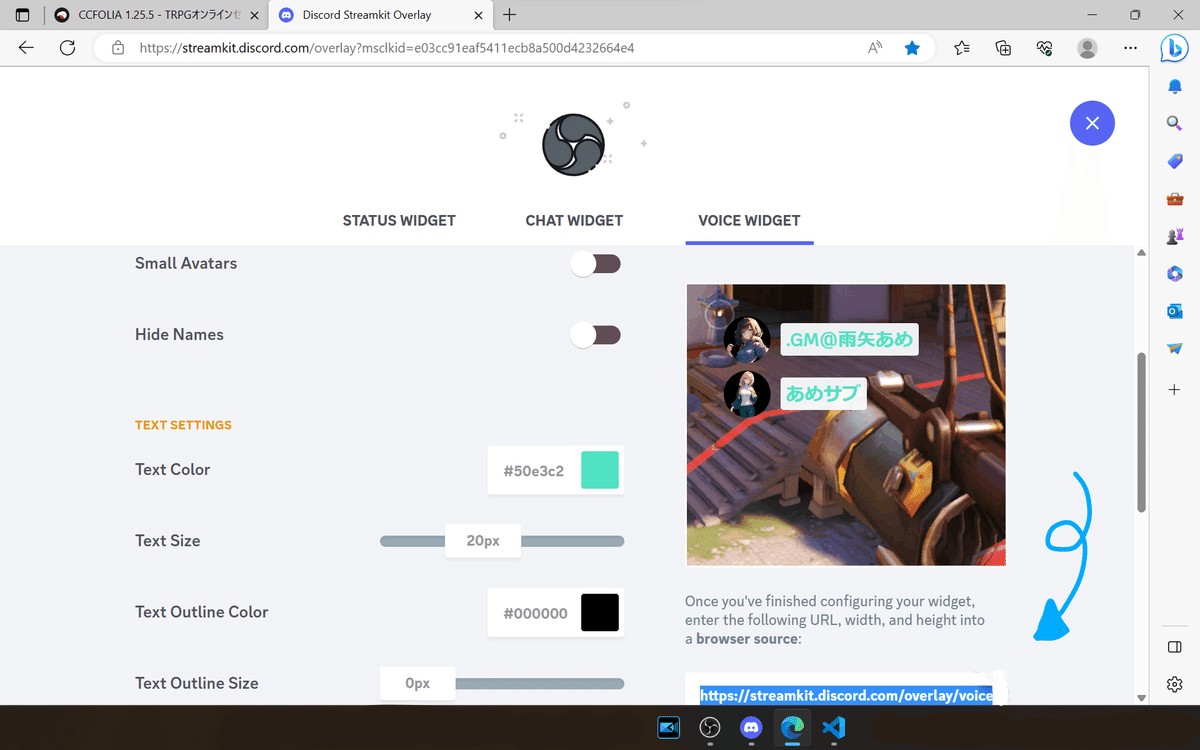
Task: Refresh the page in Edge
Action: tap(67, 48)
